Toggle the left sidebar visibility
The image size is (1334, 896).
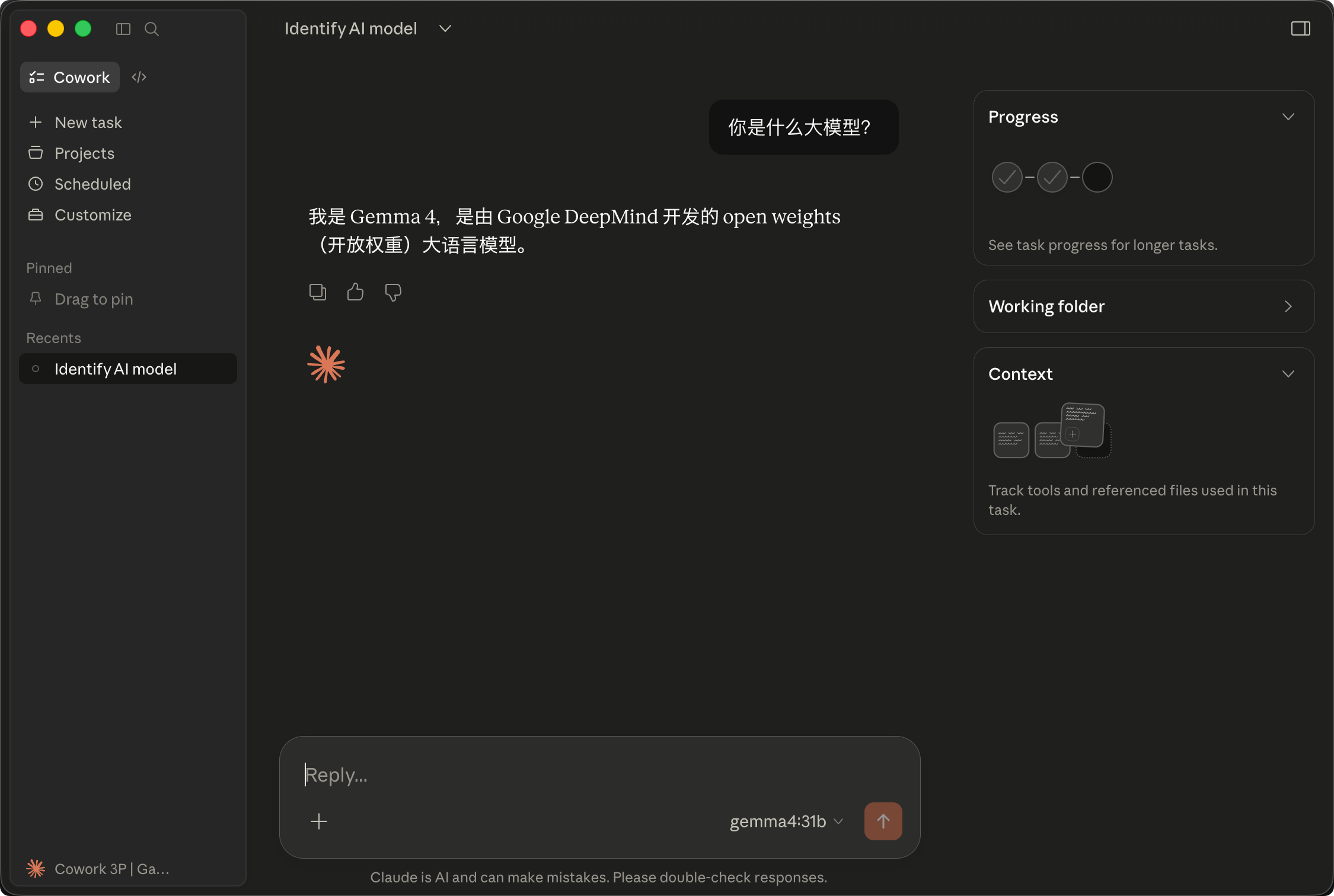(x=123, y=28)
